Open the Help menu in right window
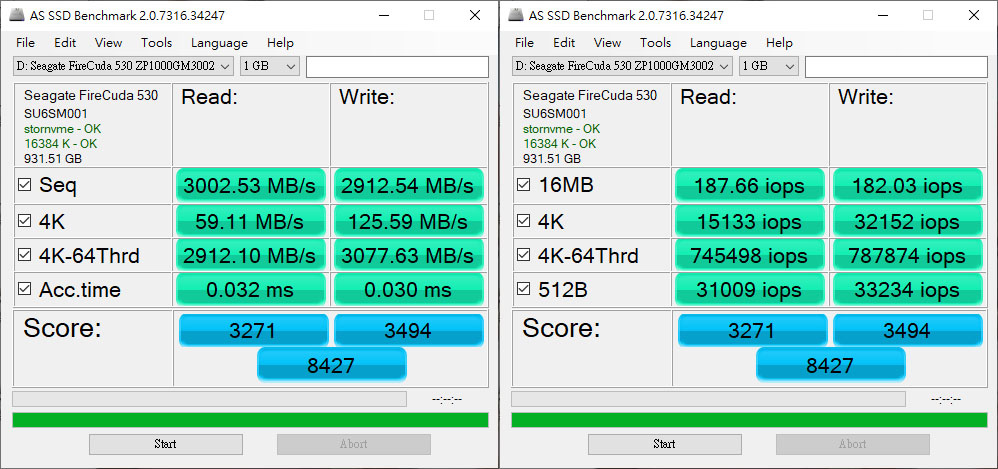The image size is (998, 469). point(779,43)
